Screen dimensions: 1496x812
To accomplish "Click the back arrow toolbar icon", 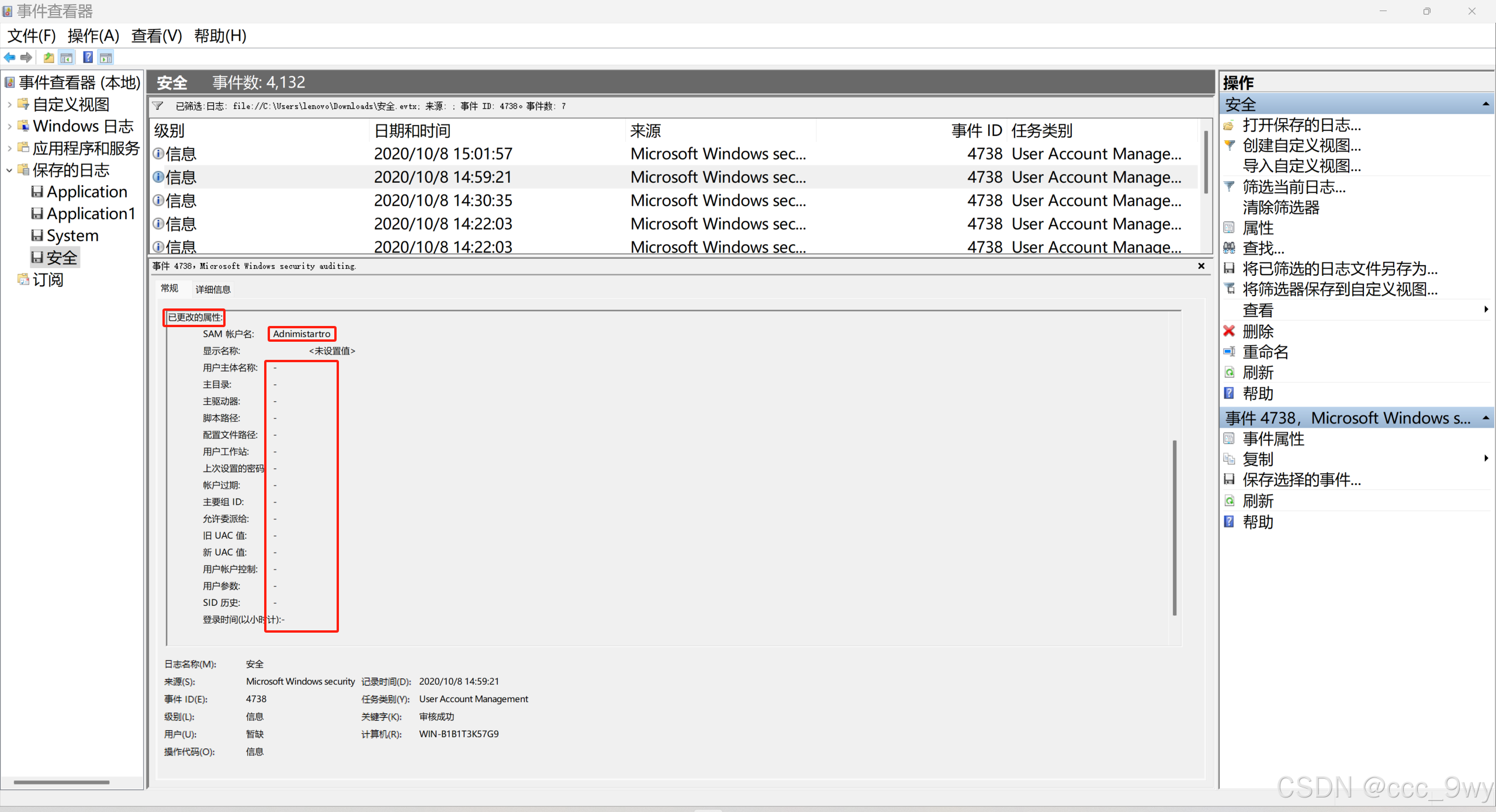I will click(9, 57).
